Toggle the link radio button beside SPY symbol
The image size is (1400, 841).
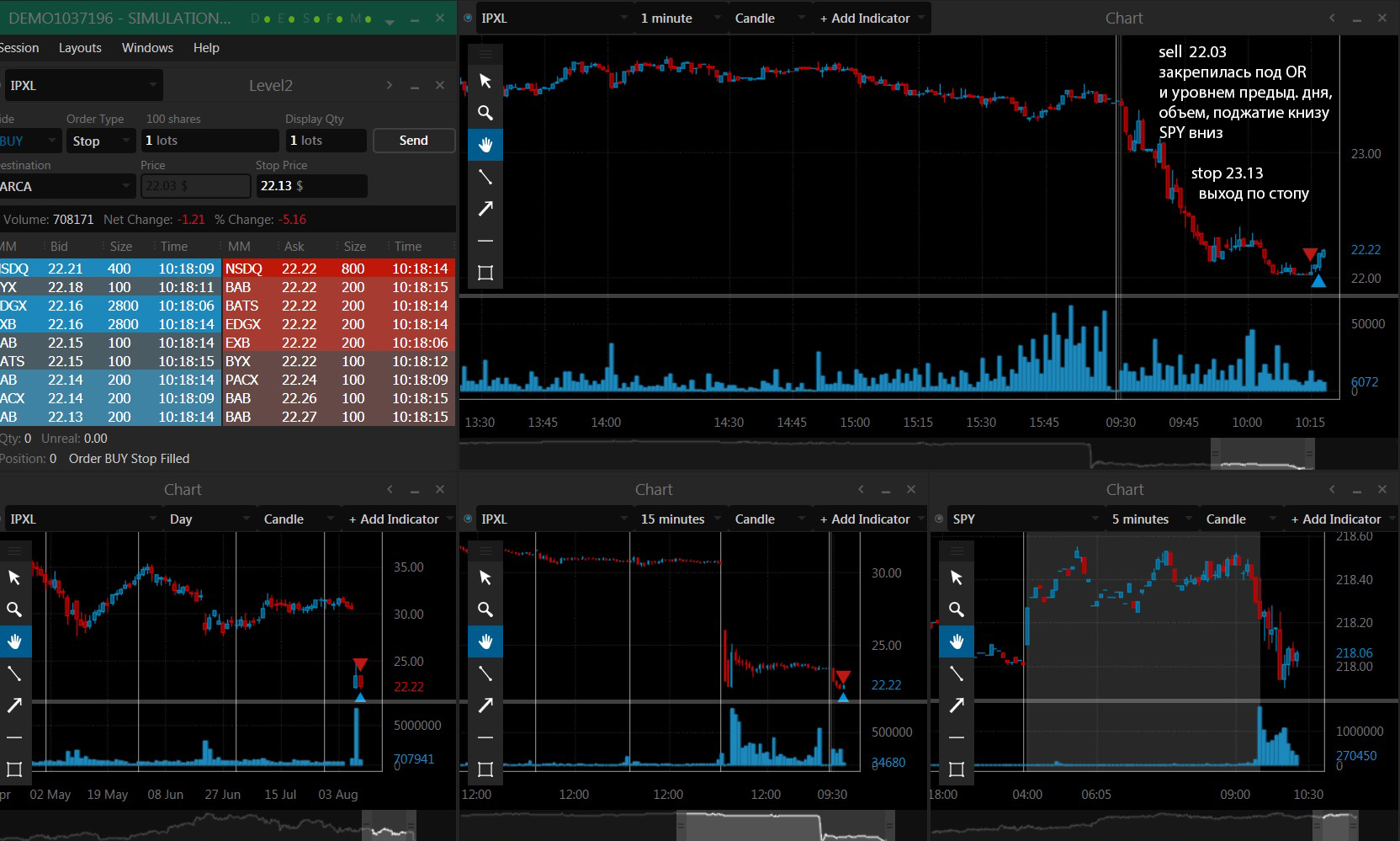pos(939,519)
